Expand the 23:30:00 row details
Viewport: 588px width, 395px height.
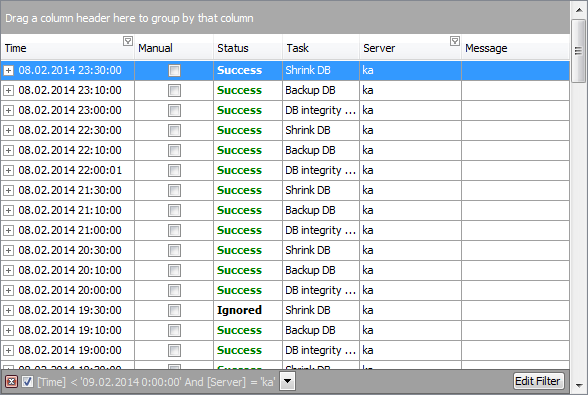(x=8, y=70)
